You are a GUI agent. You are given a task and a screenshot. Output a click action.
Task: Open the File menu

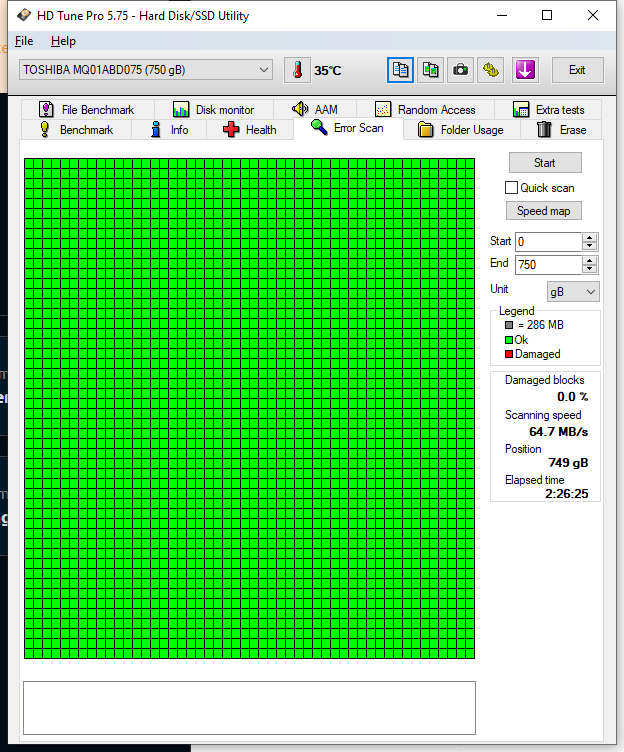click(x=24, y=41)
